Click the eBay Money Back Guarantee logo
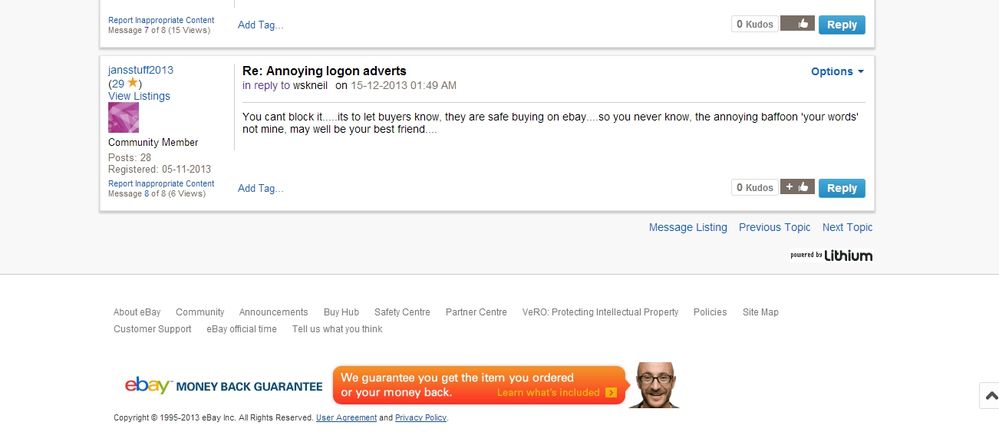The image size is (999, 442). coord(223,386)
